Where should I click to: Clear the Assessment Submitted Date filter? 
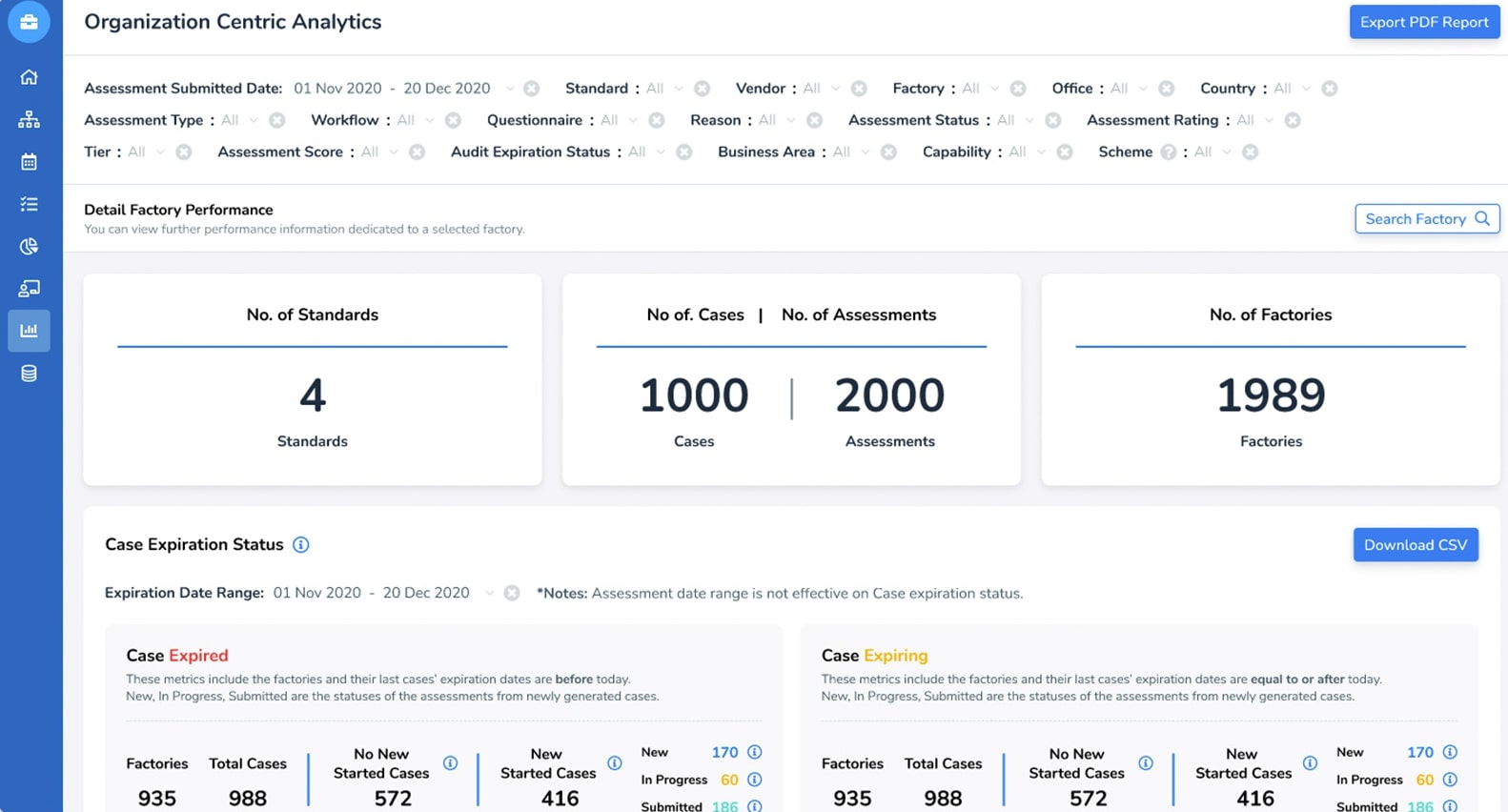532,89
